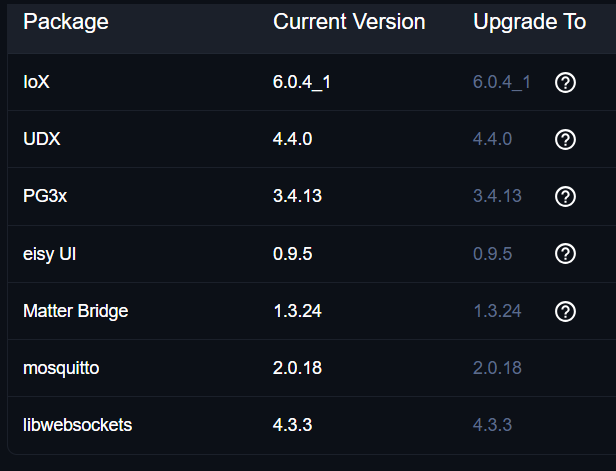Click the libwebsockets package name

[78, 425]
